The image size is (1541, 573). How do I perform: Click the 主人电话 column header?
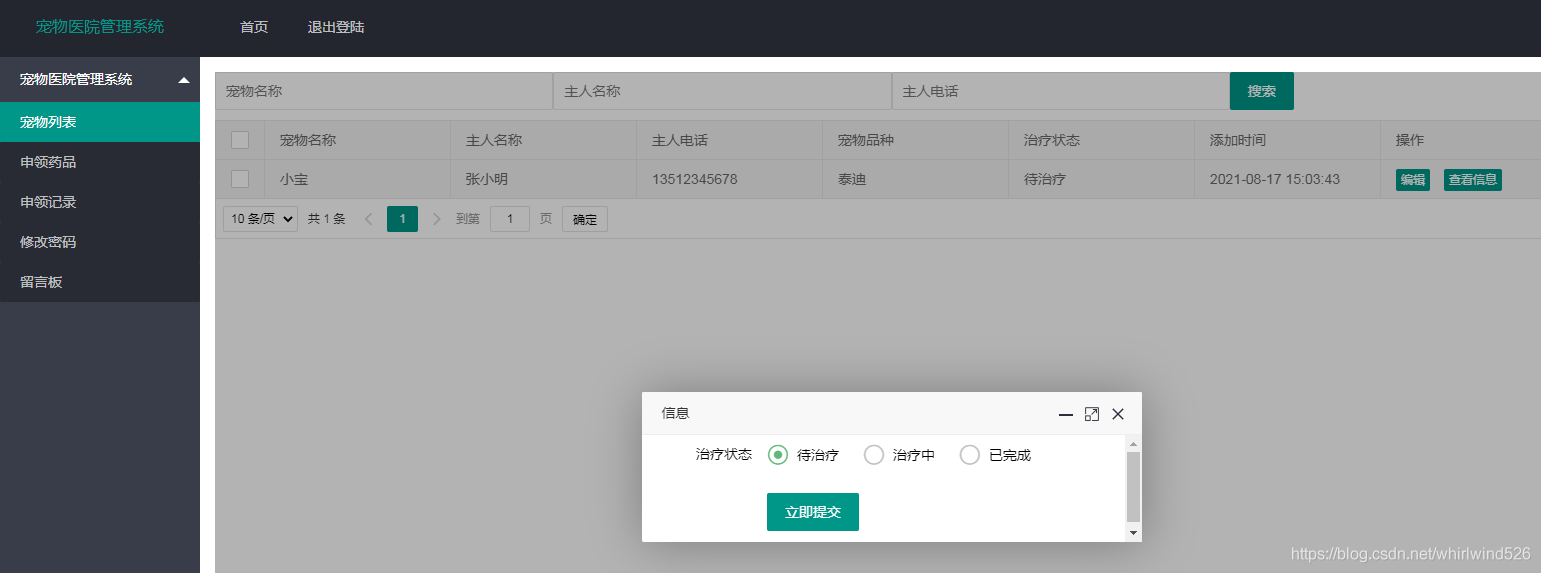point(729,140)
